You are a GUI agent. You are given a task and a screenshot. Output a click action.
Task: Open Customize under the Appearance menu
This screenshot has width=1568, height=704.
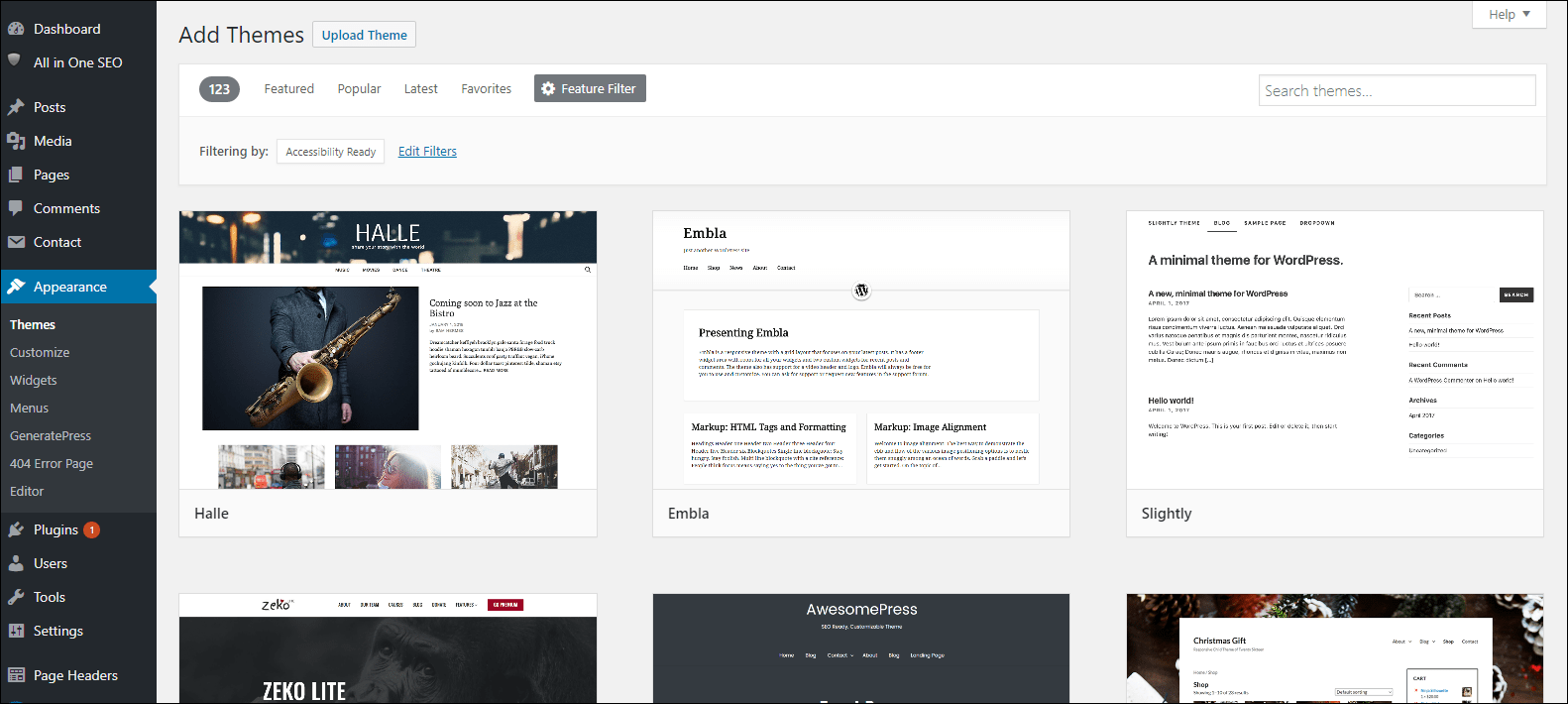[40, 352]
